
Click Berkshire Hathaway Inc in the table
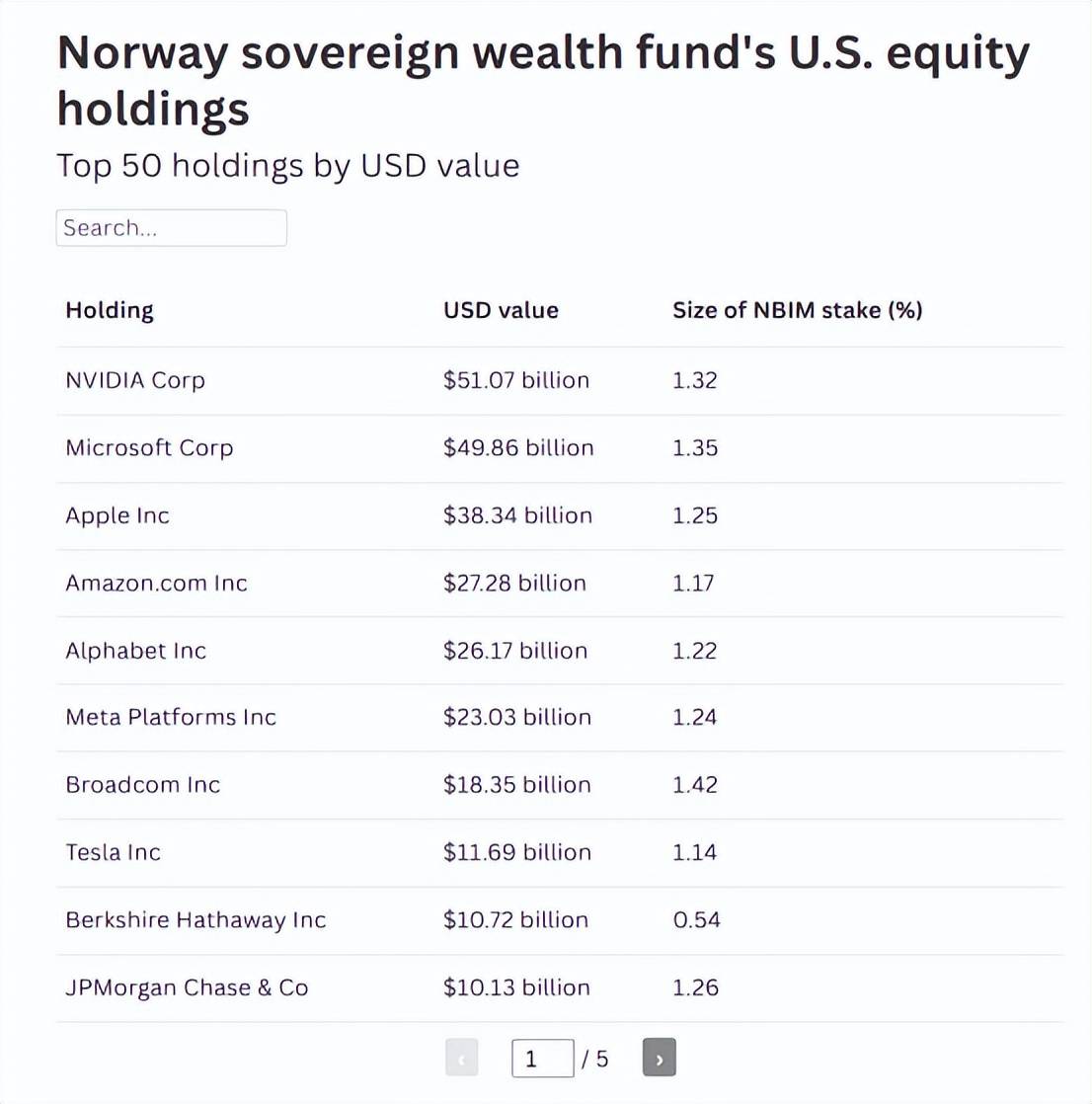point(195,920)
